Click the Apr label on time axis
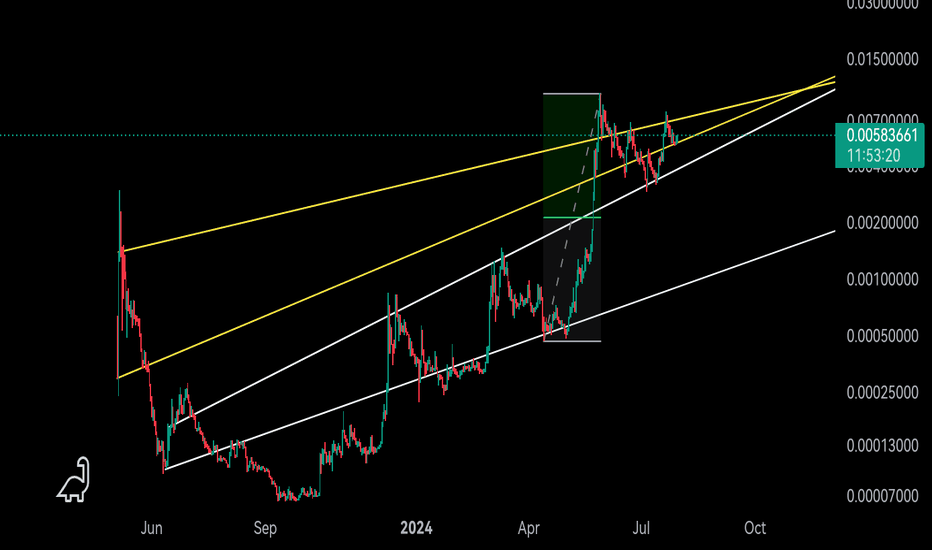Viewport: 932px width, 550px height. click(529, 528)
